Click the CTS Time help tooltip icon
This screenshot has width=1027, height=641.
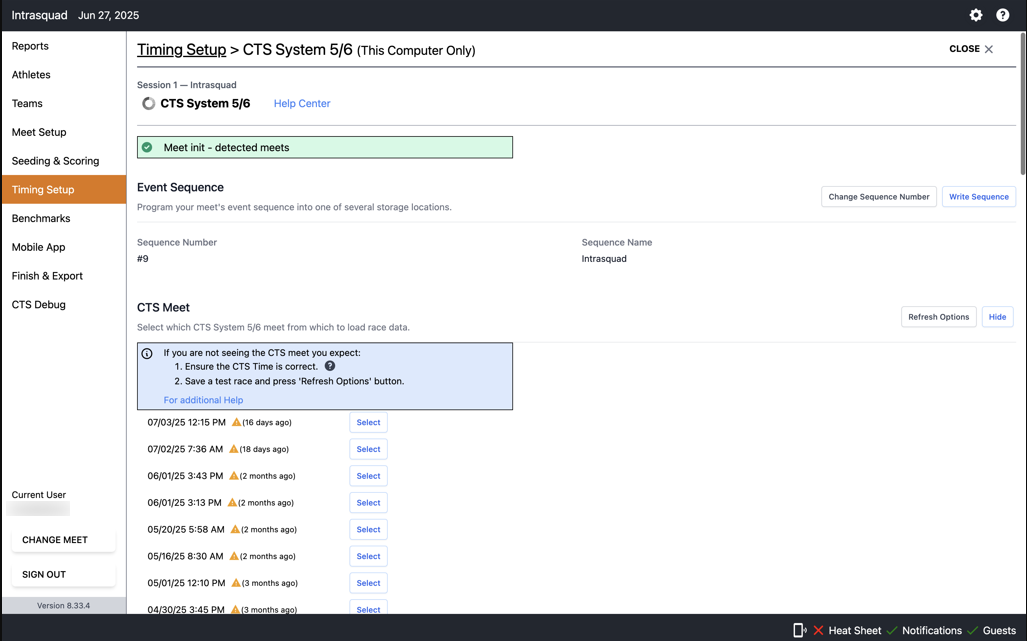pyautogui.click(x=330, y=366)
